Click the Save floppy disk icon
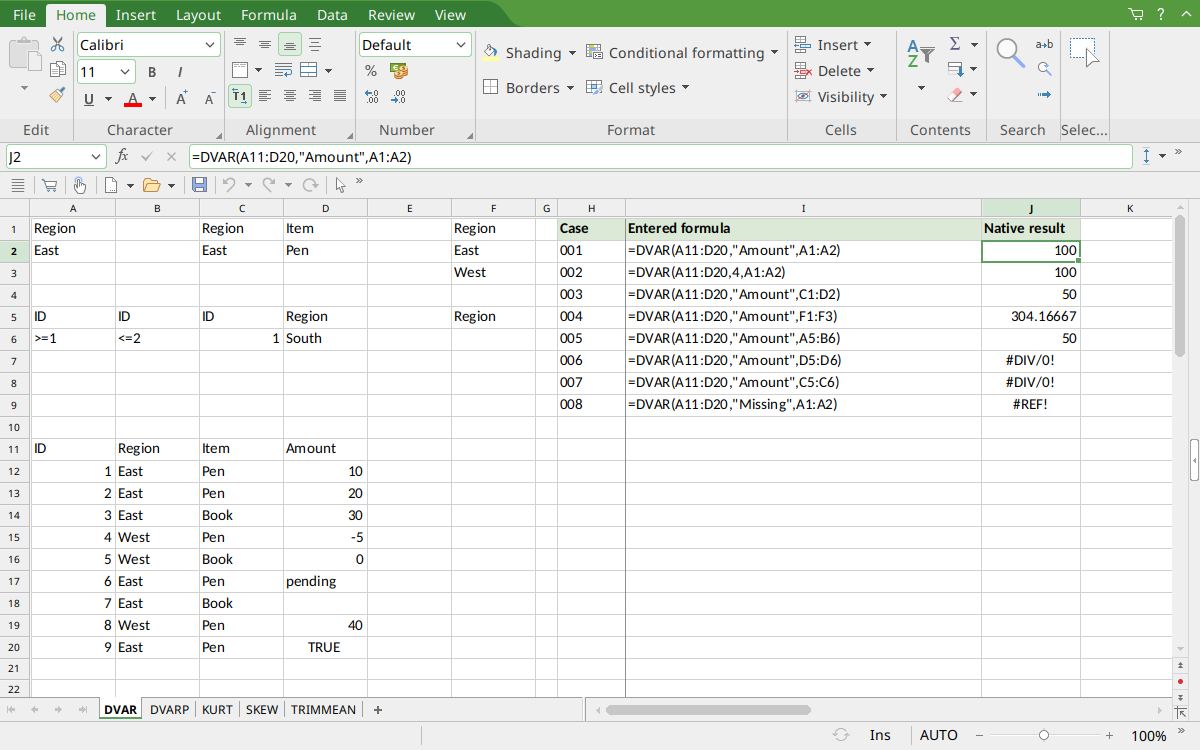Screen dimensions: 1200x750 click(x=199, y=185)
